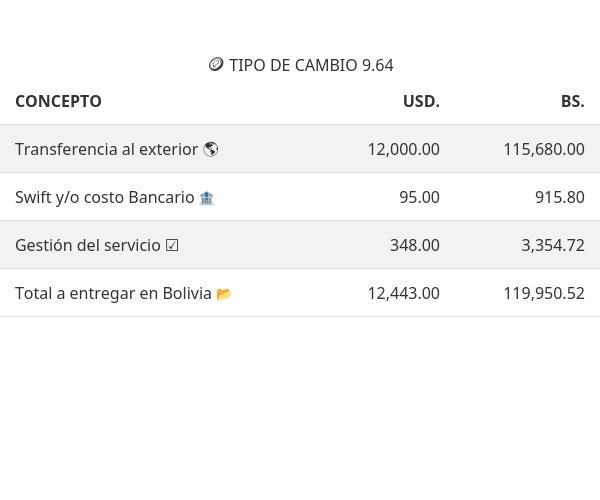Click the 115,680.00 Bs amount
The height and width of the screenshot is (500, 600).
pyautogui.click(x=543, y=149)
